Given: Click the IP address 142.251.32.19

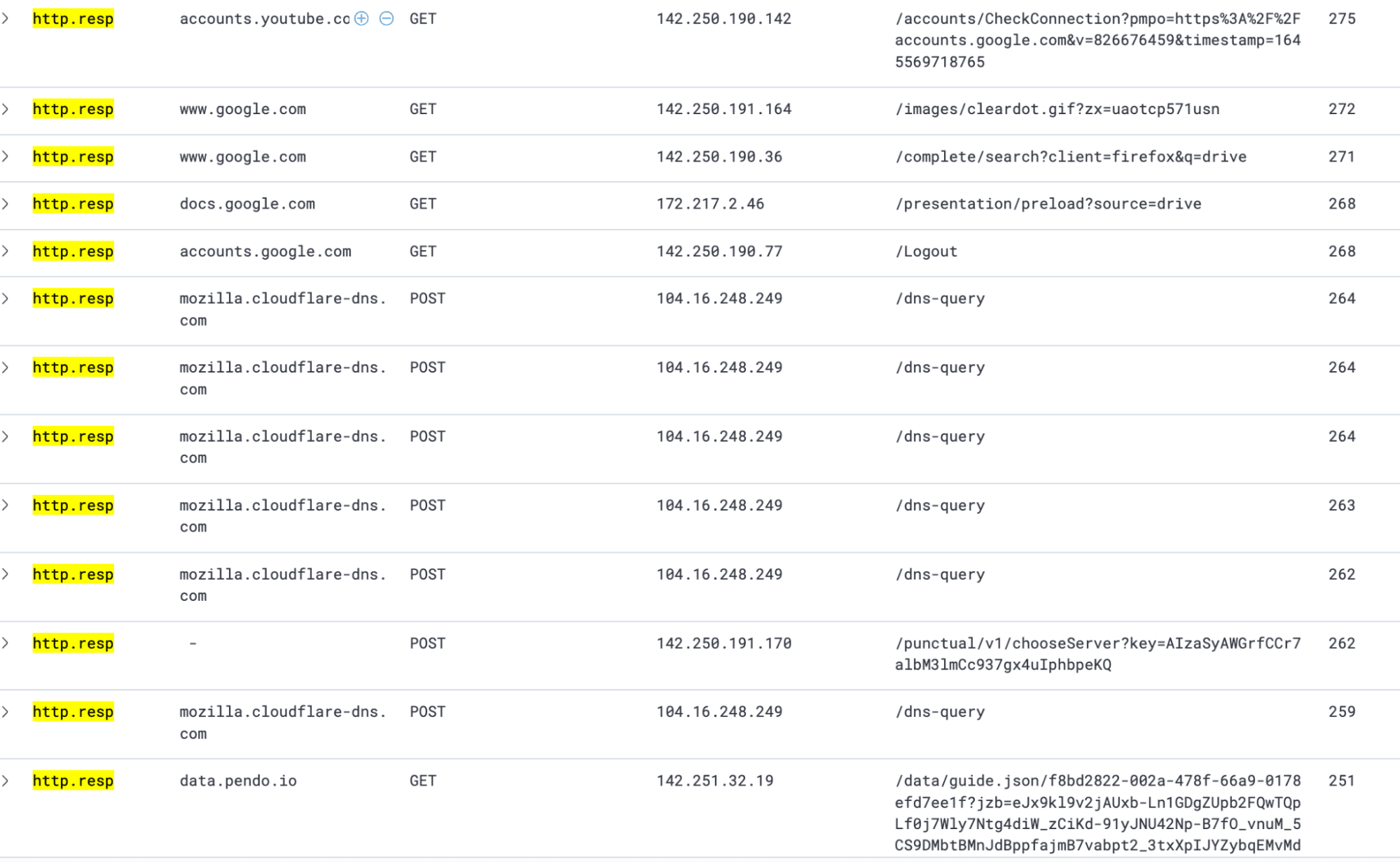Looking at the screenshot, I should pyautogui.click(x=714, y=781).
